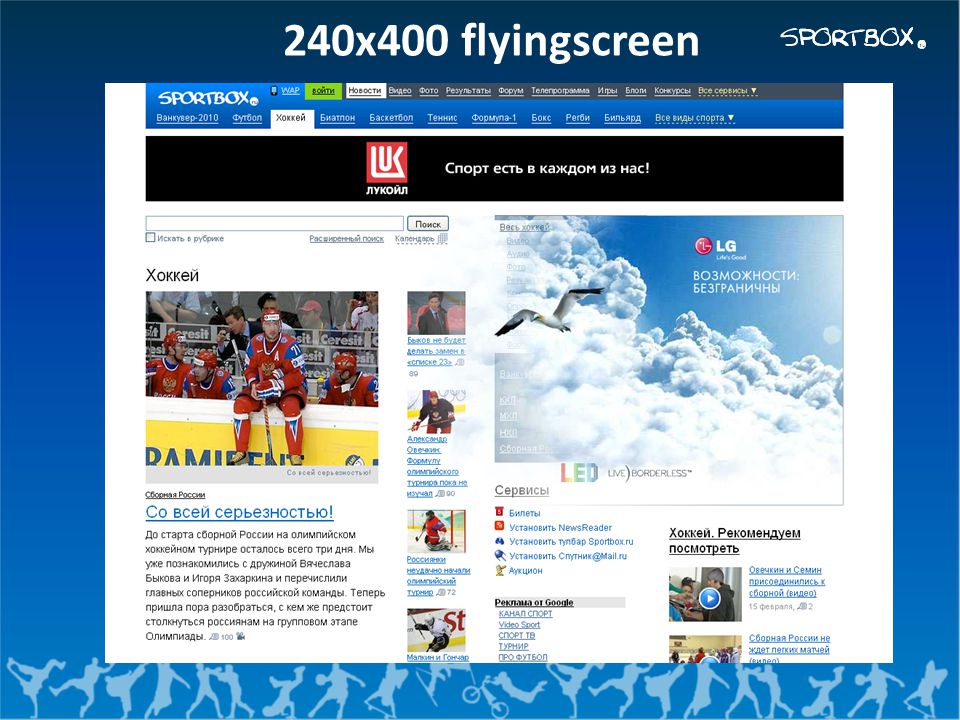Open the Расширенный поиск link
The width and height of the screenshot is (960, 720).
pyautogui.click(x=347, y=239)
